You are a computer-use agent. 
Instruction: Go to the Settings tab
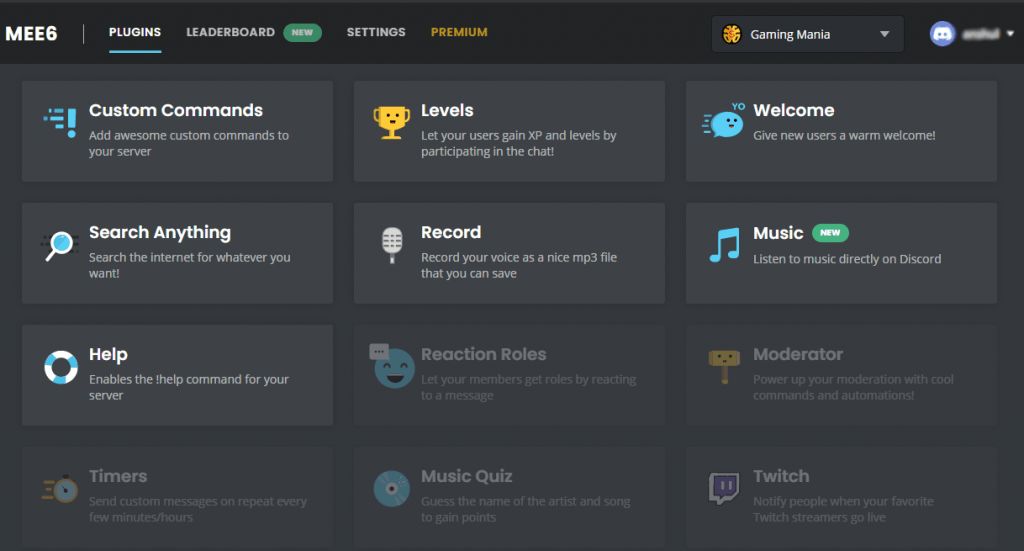pos(376,32)
